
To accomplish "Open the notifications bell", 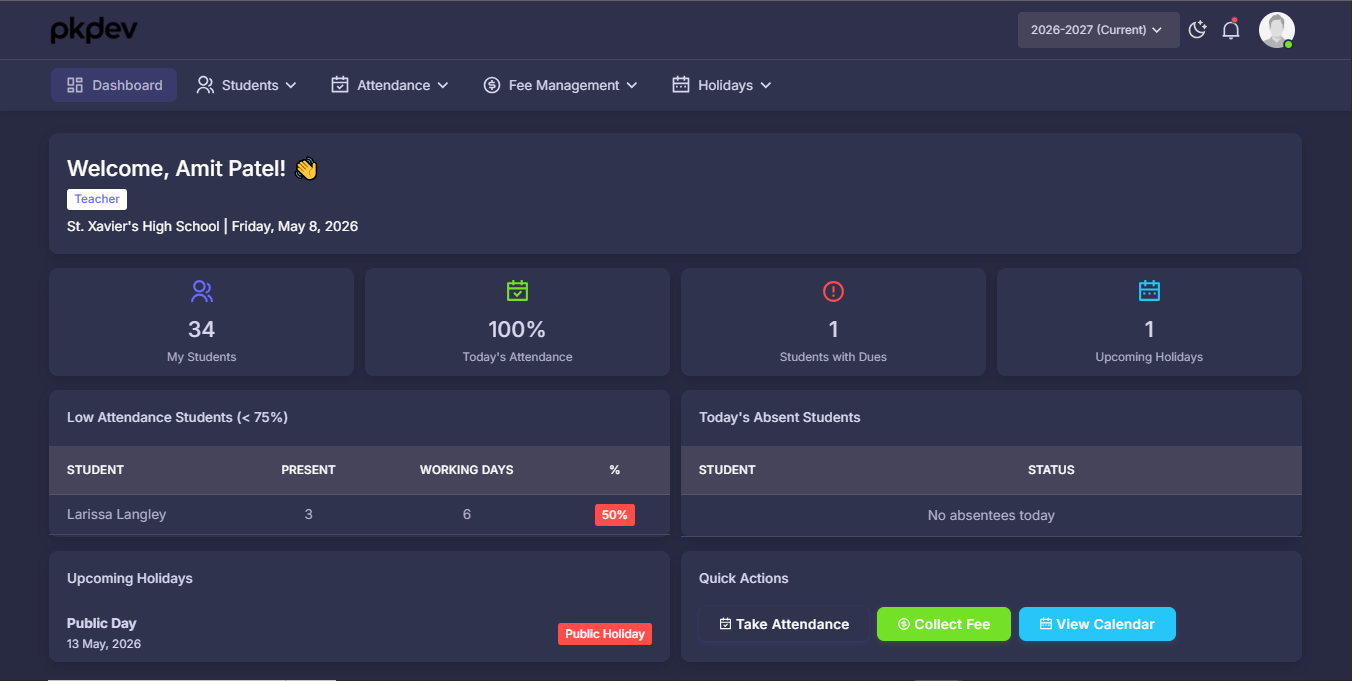I will (x=1231, y=30).
